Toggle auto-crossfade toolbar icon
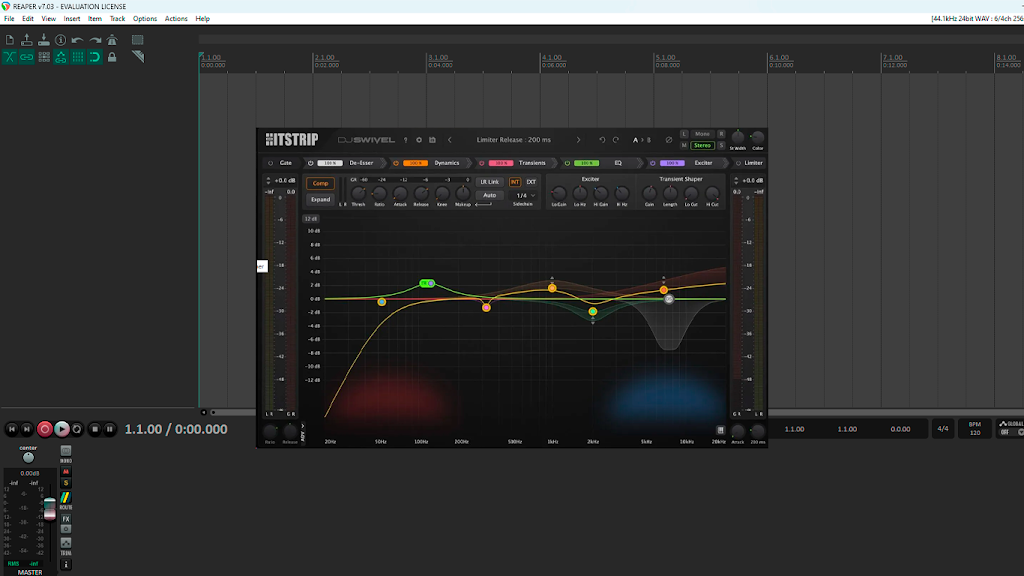The height and width of the screenshot is (576, 1024). [10, 57]
